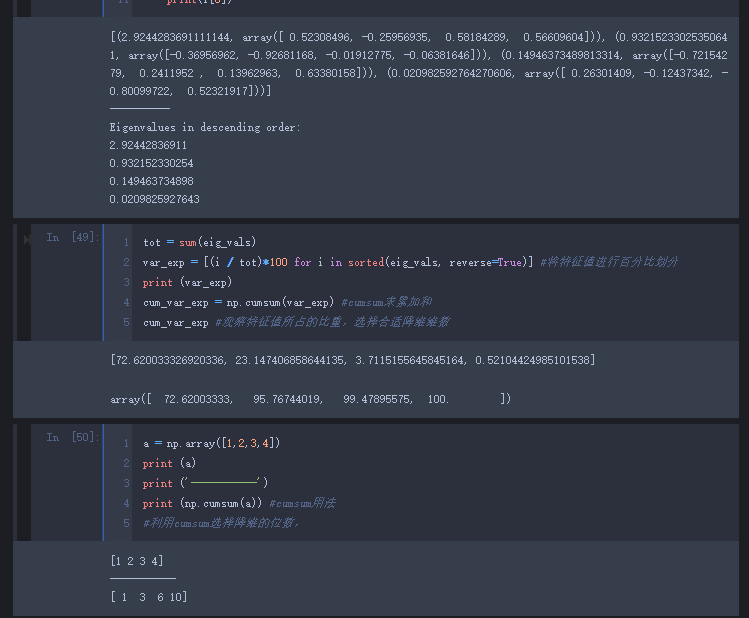Viewport: 749px width, 618px height.
Task: Click the '#将特征值进行百分比划分' comment
Action: tap(609, 262)
